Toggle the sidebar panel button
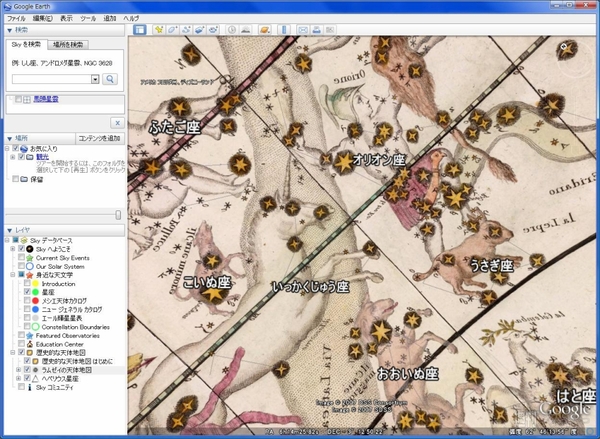 [x=141, y=30]
